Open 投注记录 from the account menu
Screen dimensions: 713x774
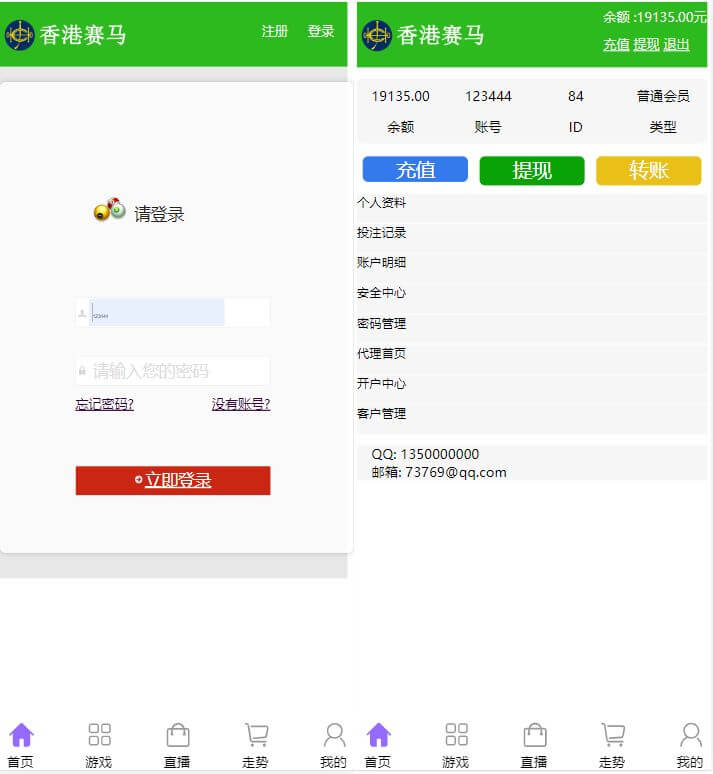point(382,233)
